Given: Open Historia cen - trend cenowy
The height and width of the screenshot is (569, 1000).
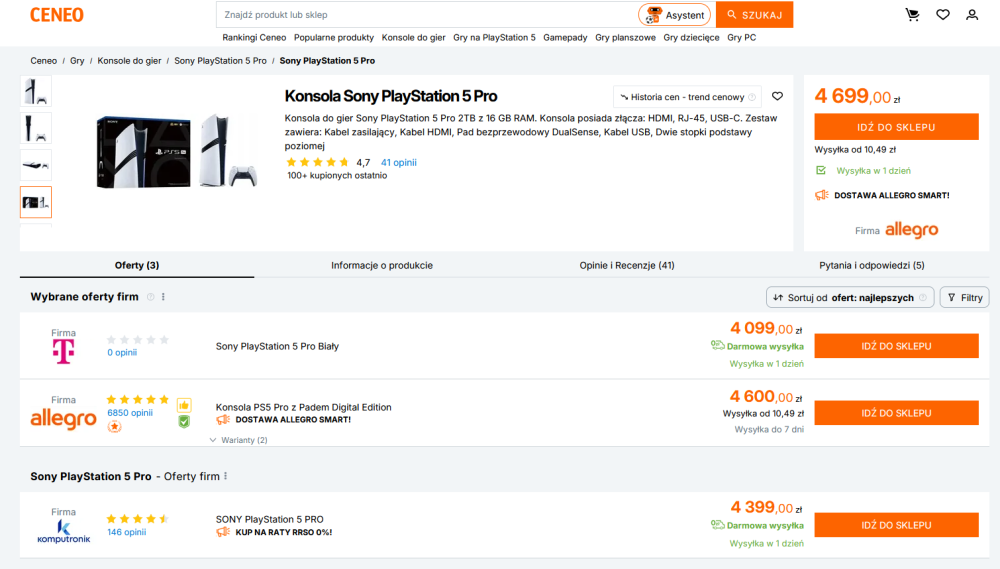Looking at the screenshot, I should coord(687,97).
